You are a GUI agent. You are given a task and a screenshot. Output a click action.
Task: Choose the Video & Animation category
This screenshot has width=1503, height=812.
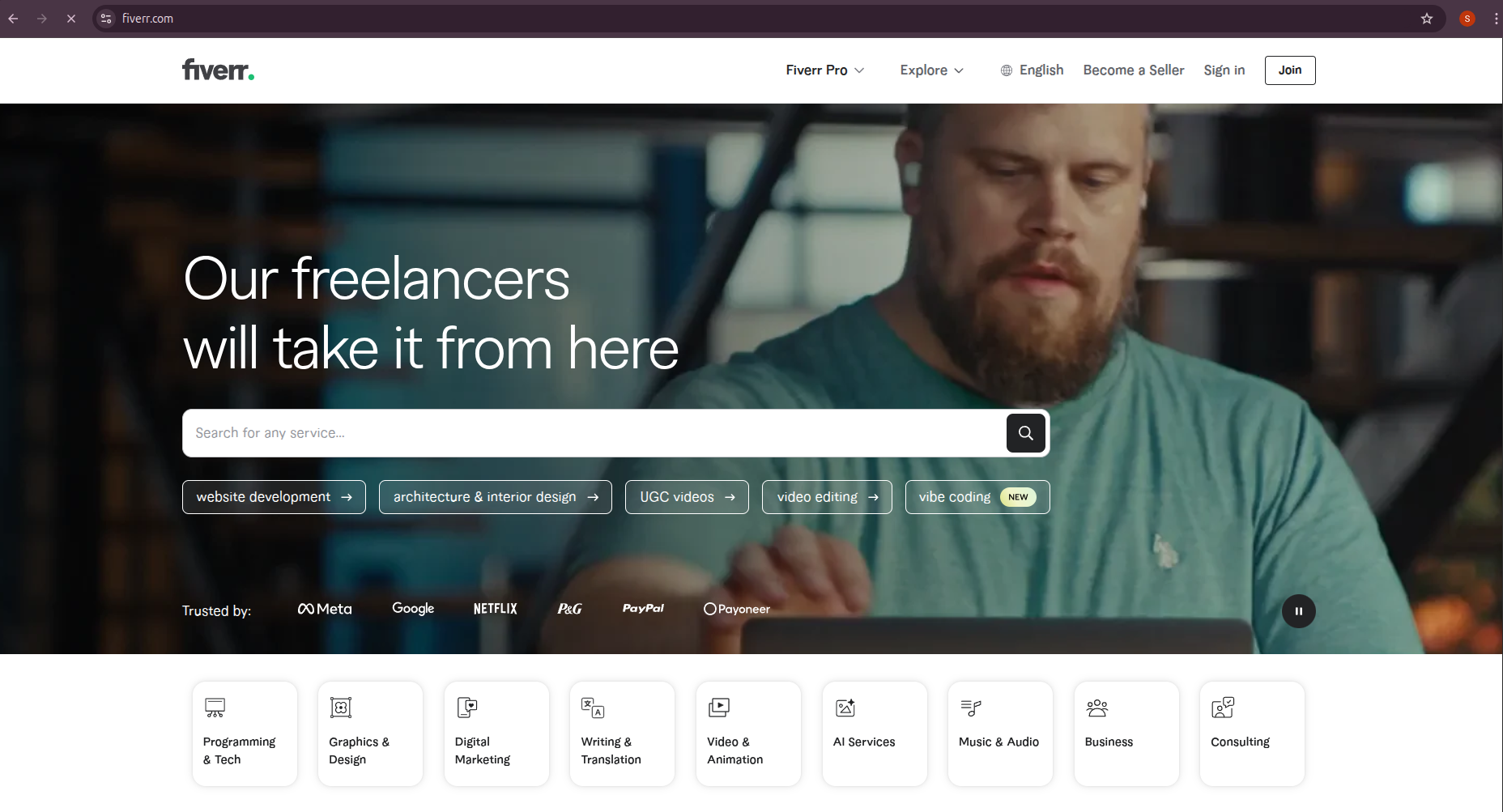point(748,733)
